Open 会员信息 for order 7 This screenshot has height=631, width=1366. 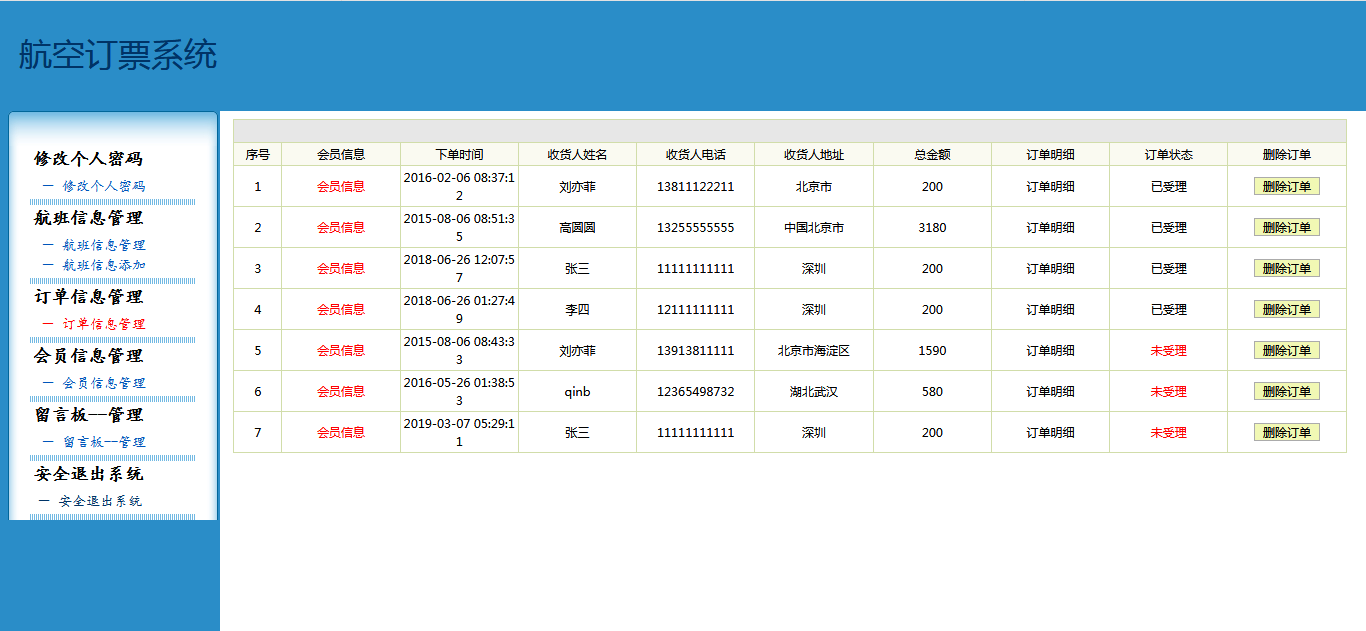pyautogui.click(x=341, y=433)
